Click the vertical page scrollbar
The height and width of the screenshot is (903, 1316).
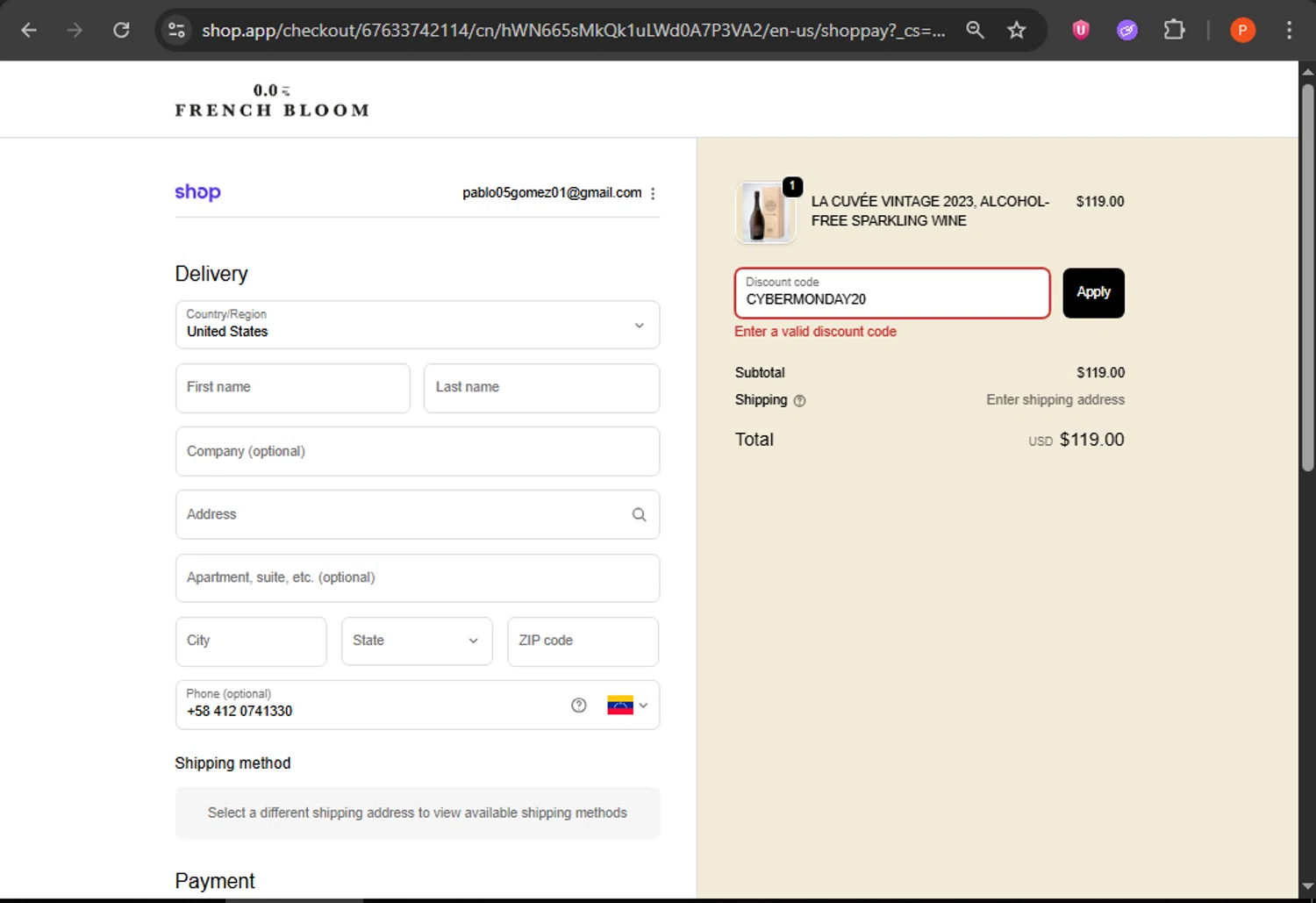pyautogui.click(x=1307, y=277)
